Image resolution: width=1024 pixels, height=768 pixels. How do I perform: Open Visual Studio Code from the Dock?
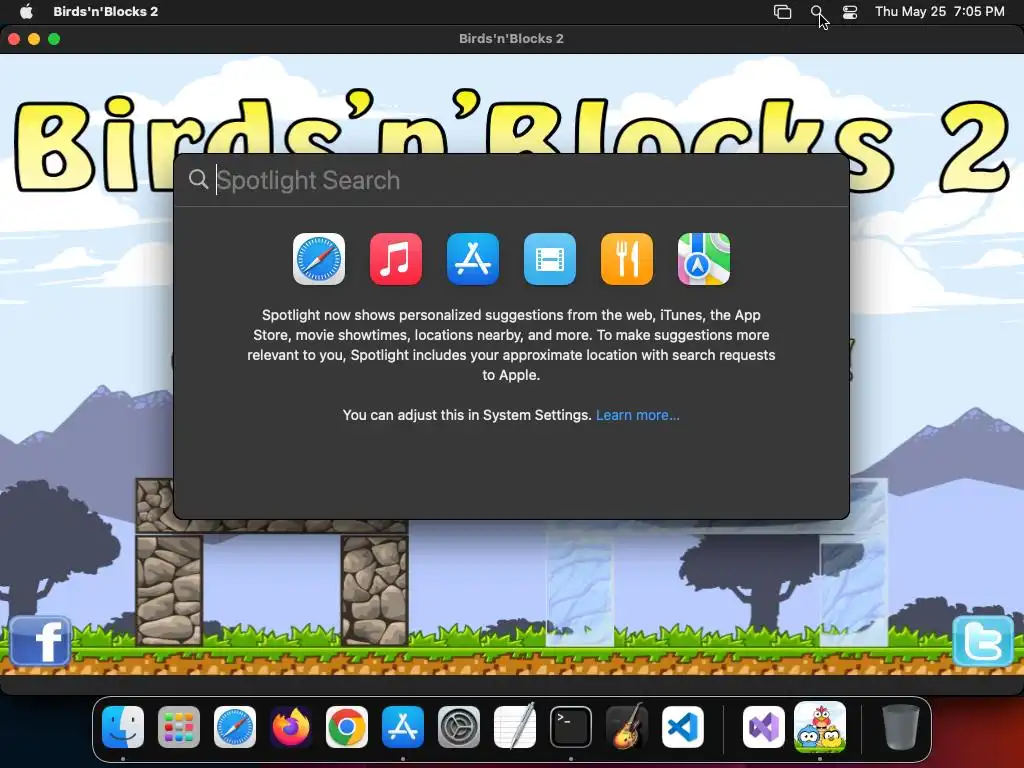point(683,727)
